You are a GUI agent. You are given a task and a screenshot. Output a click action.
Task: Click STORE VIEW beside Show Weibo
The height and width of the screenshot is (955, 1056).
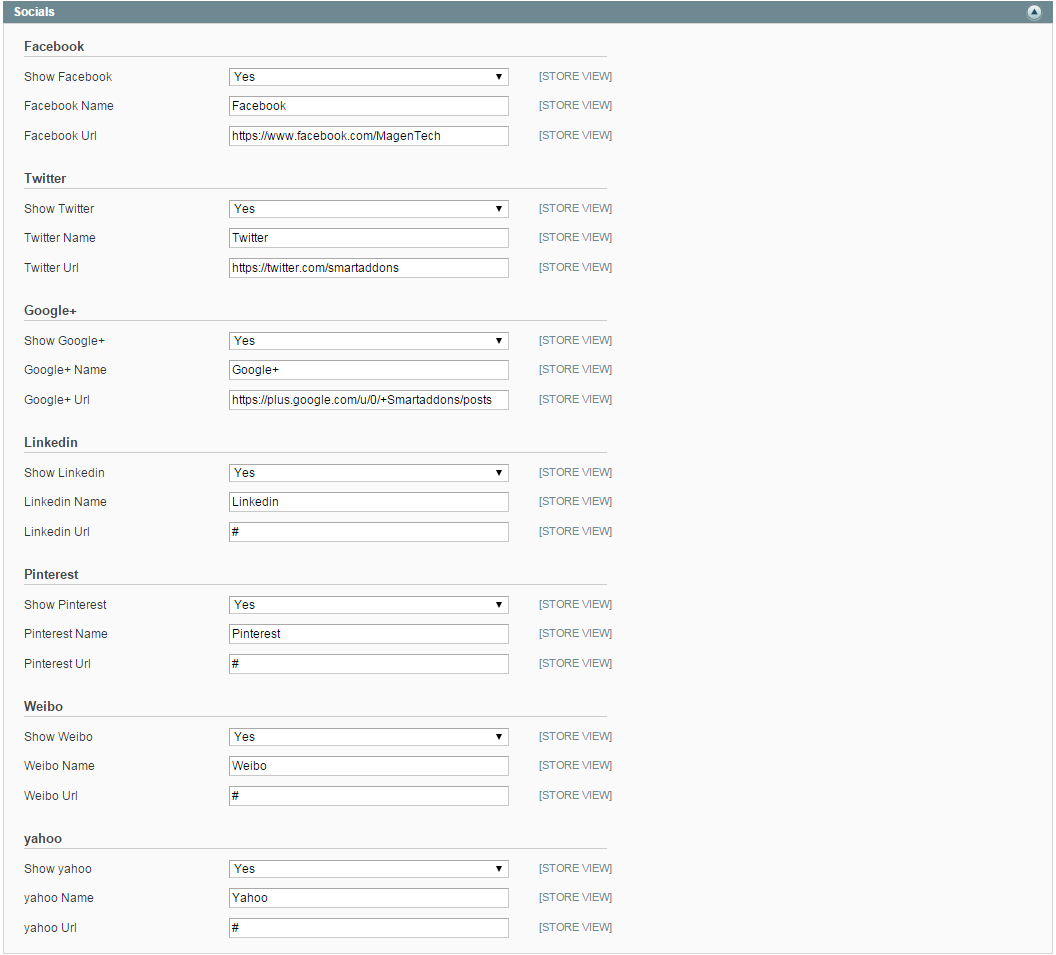(575, 736)
